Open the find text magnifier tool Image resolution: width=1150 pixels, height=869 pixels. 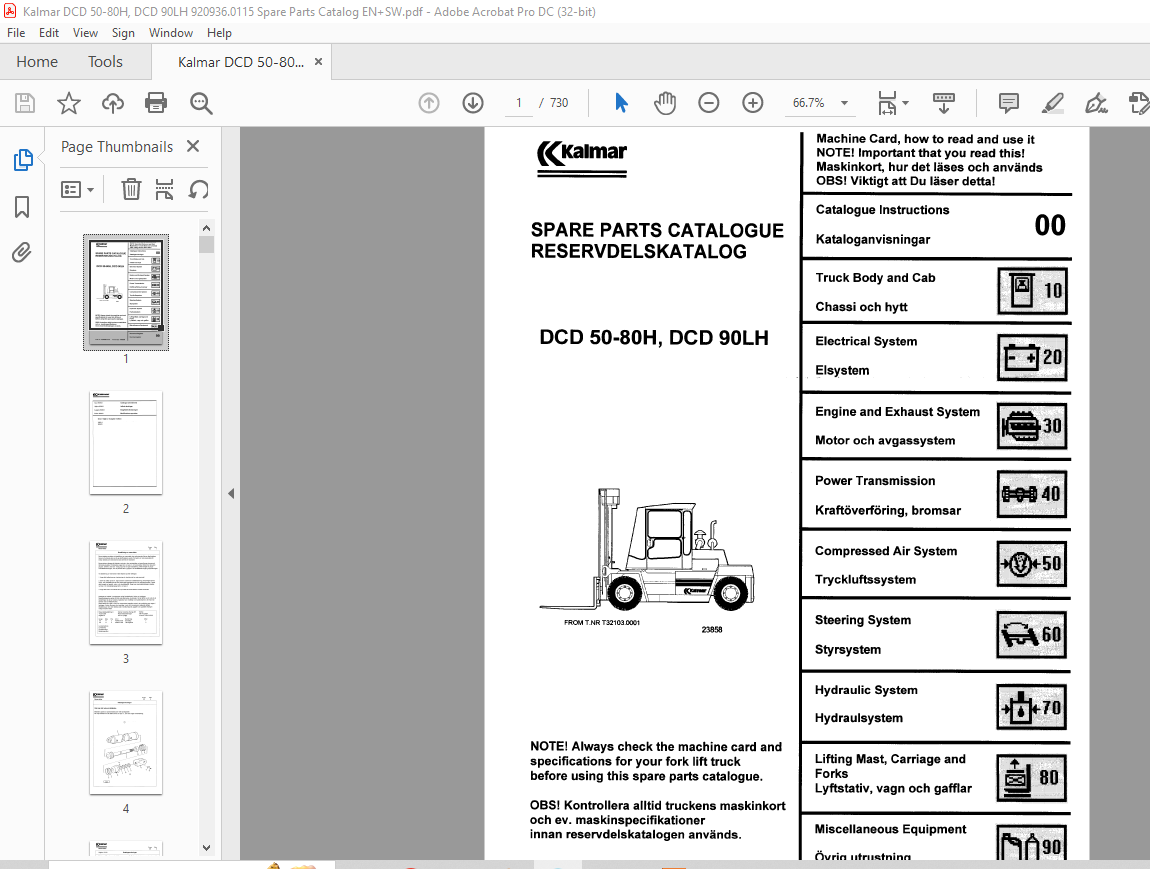coord(201,103)
